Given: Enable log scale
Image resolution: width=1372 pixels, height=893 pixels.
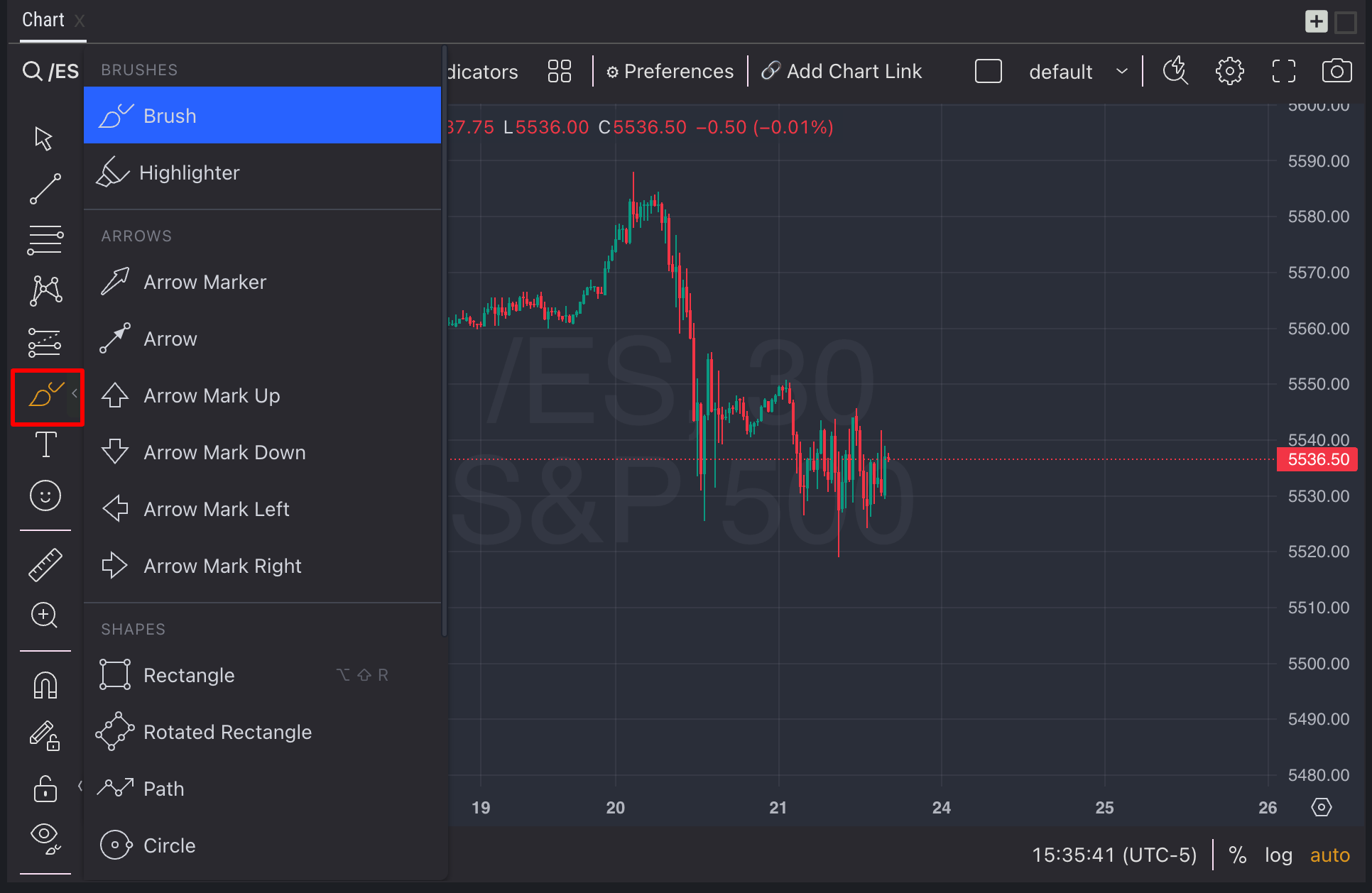Looking at the screenshot, I should point(1278,855).
